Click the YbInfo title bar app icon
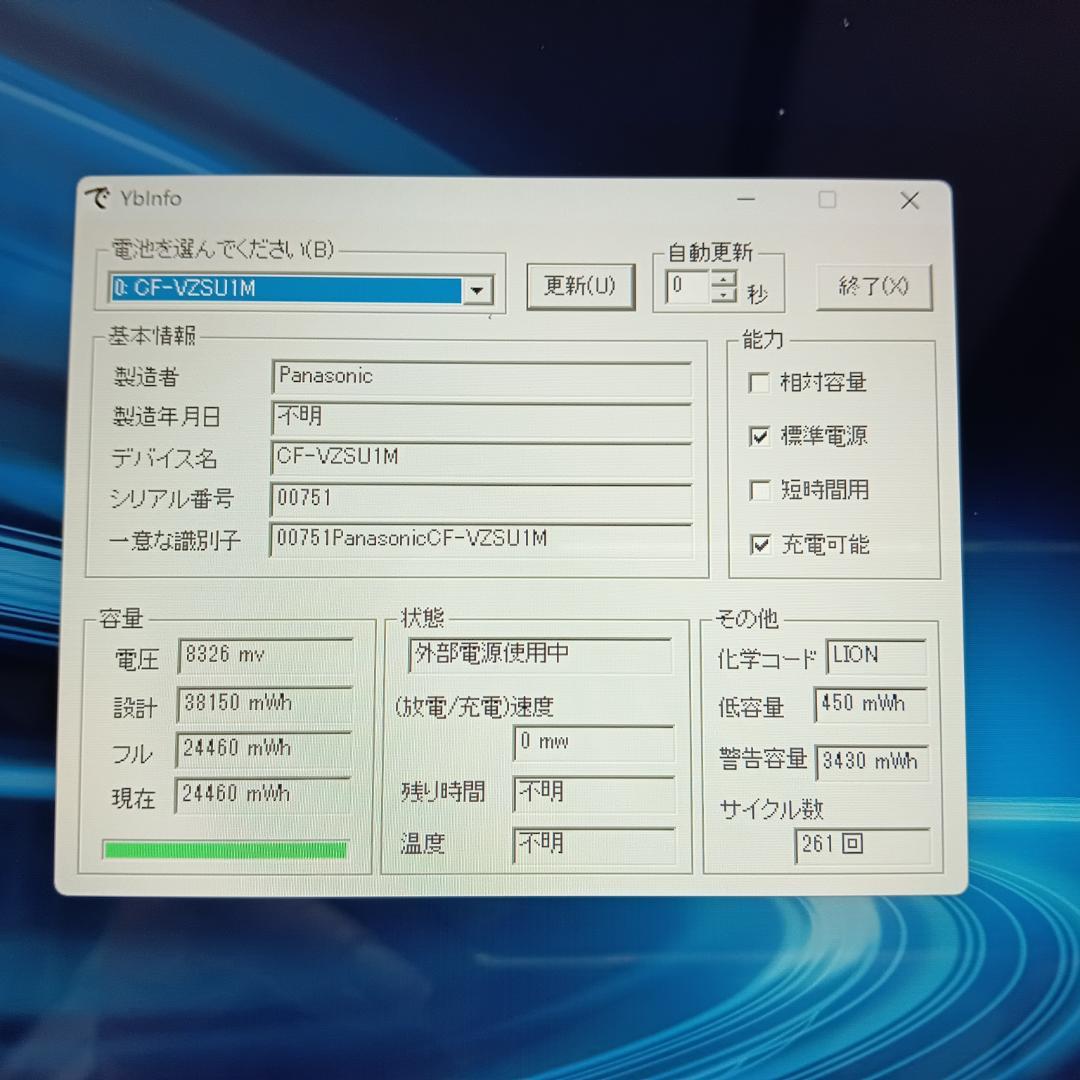The image size is (1080, 1080). (x=97, y=198)
